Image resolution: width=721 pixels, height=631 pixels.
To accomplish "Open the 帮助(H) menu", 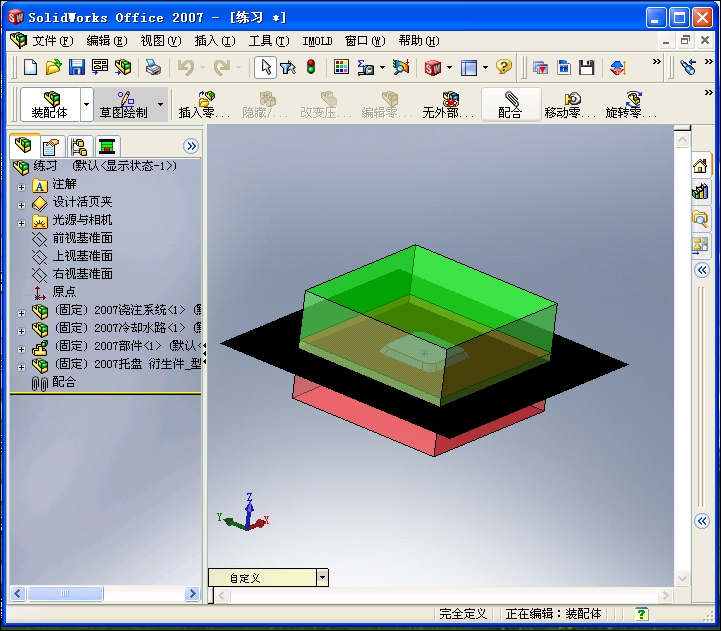I will click(419, 41).
